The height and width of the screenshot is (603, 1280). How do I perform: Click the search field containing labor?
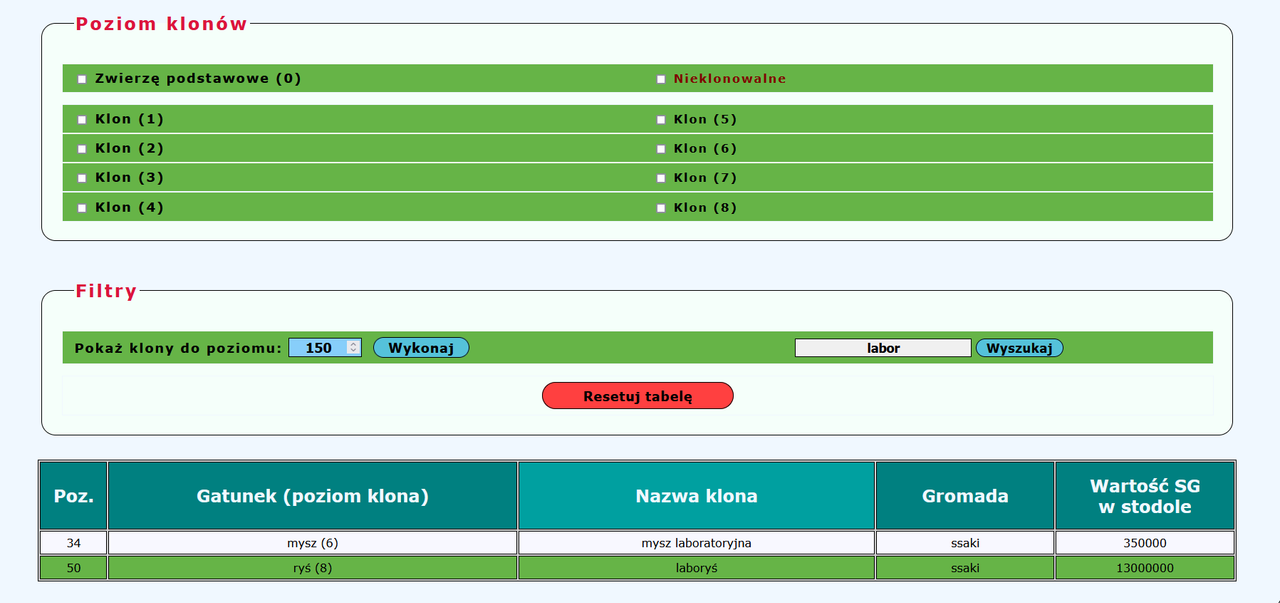tap(883, 348)
